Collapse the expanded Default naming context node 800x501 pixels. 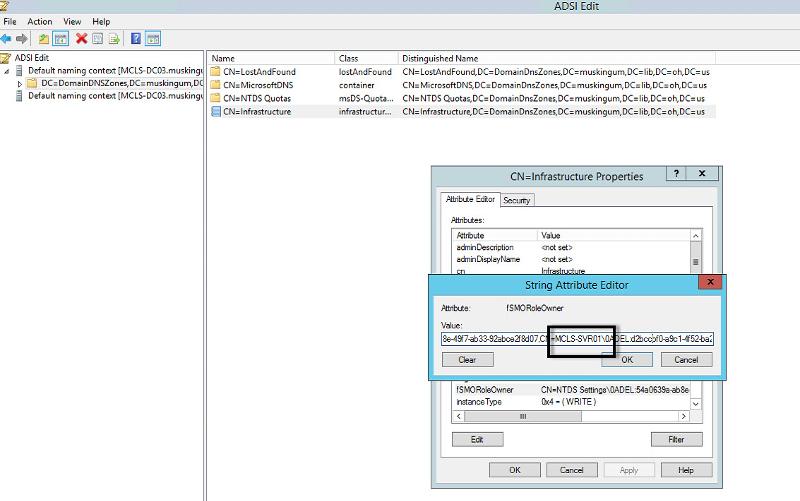[x=7, y=71]
